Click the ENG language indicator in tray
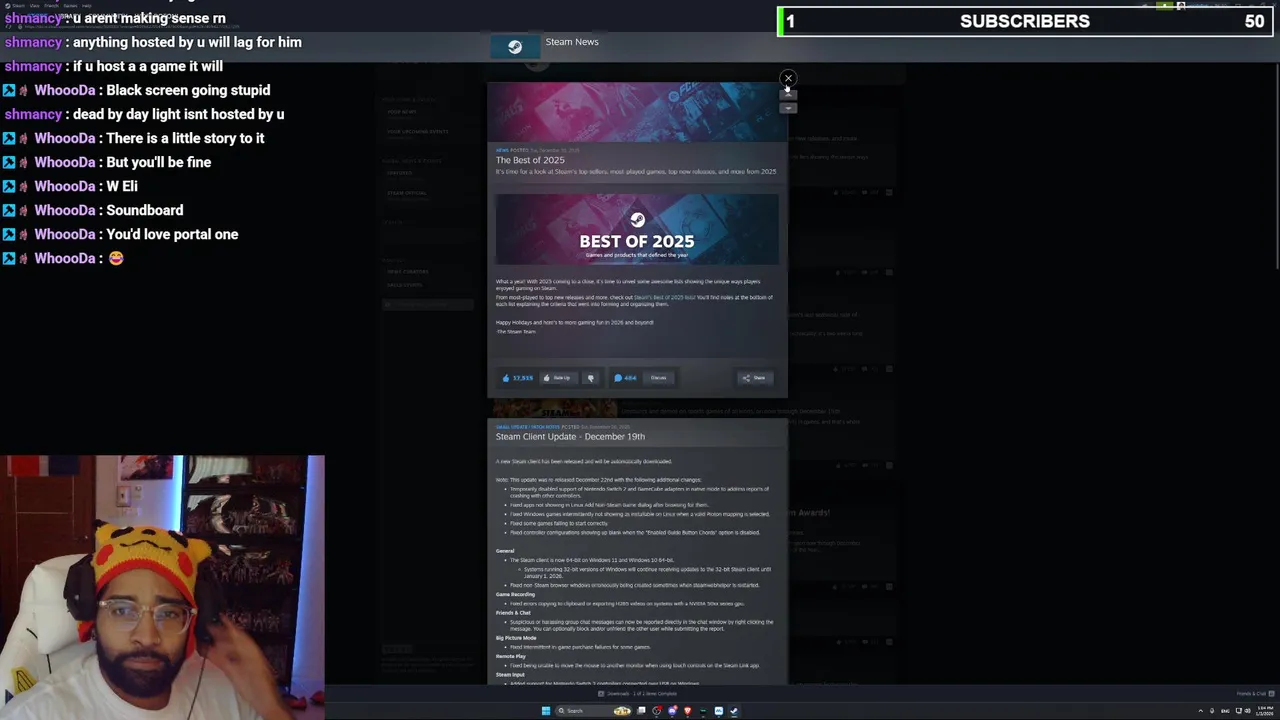The image size is (1280, 720). (x=1225, y=711)
